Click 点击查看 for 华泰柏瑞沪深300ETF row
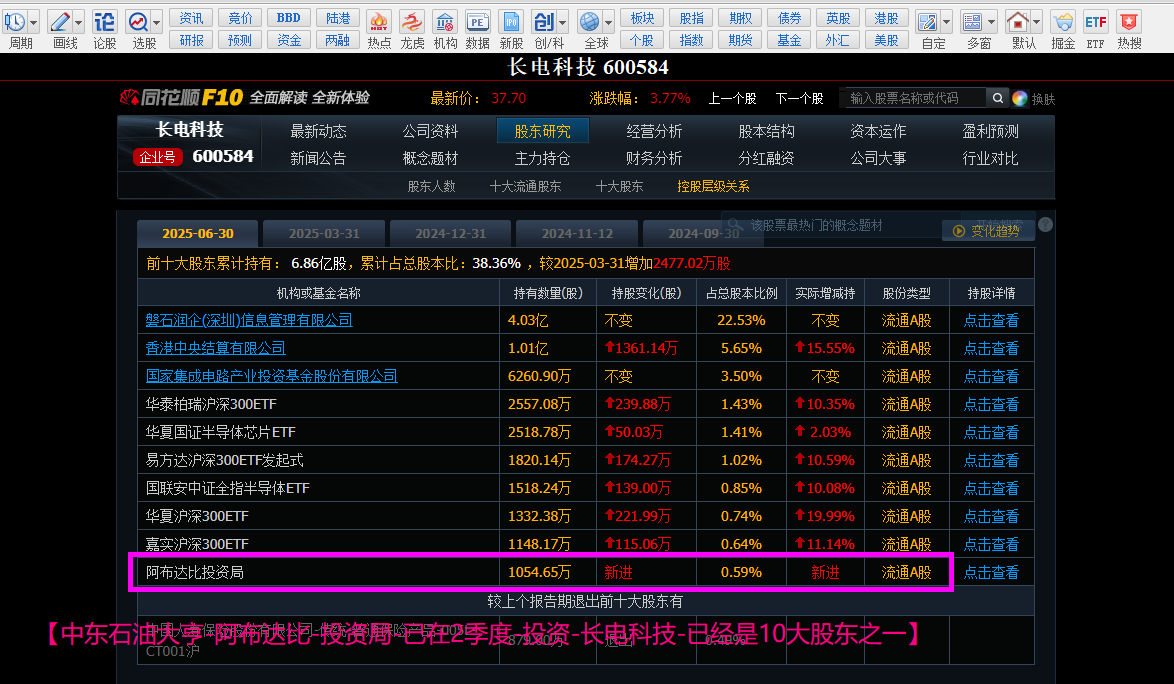Image resolution: width=1174 pixels, height=684 pixels. 991,404
